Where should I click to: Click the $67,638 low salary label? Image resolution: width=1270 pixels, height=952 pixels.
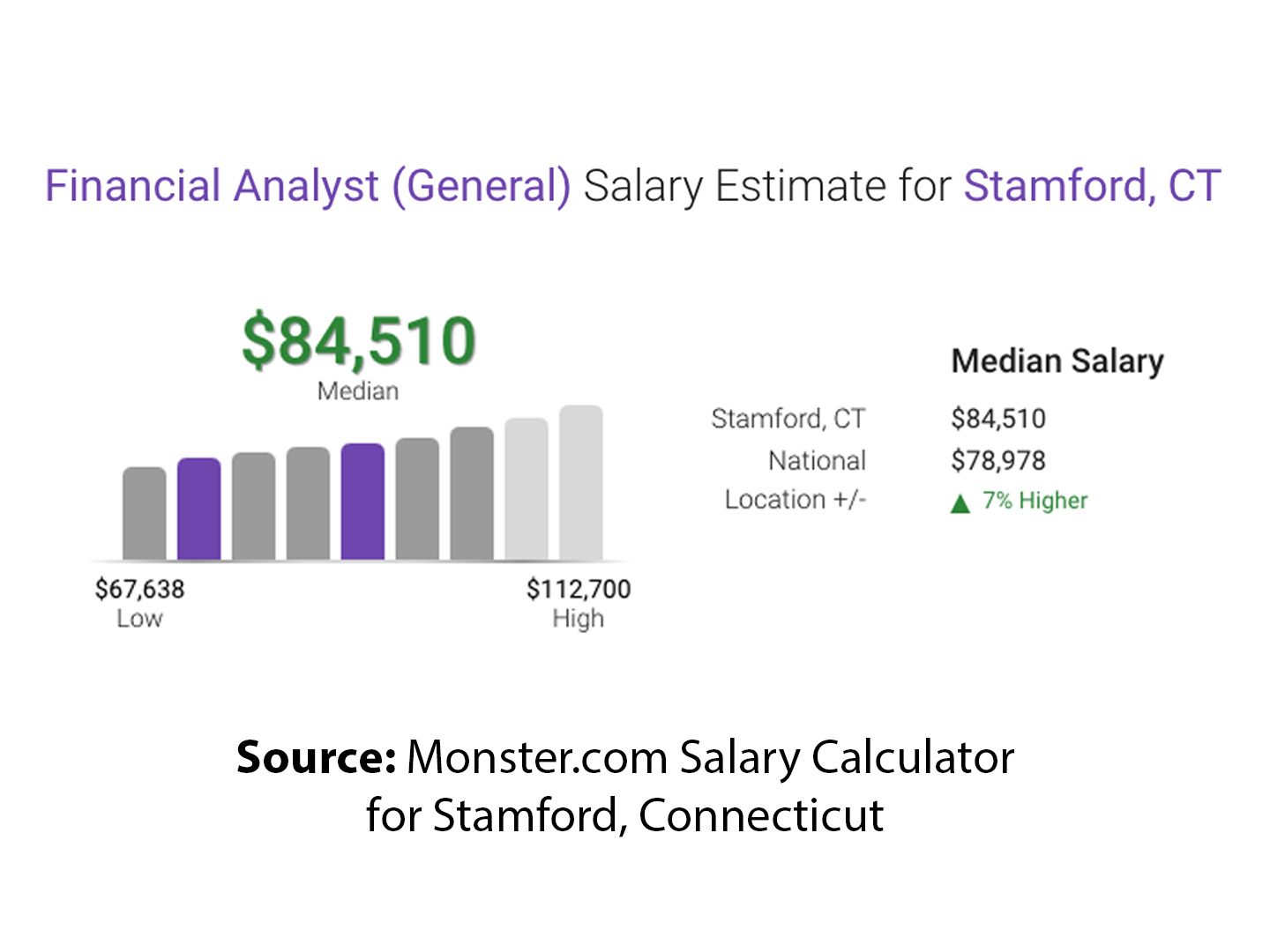[x=140, y=589]
